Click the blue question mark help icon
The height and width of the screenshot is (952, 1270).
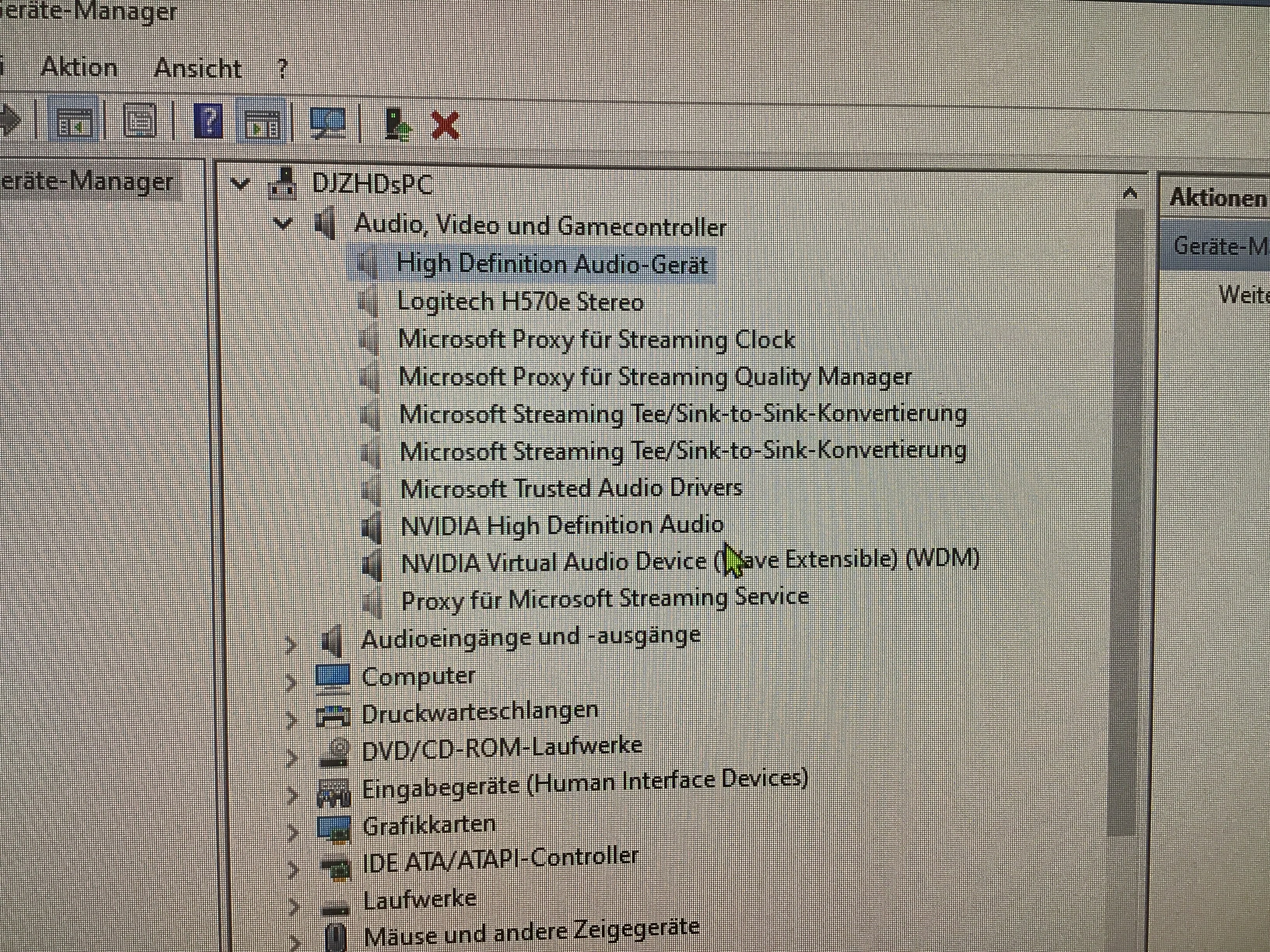click(208, 121)
